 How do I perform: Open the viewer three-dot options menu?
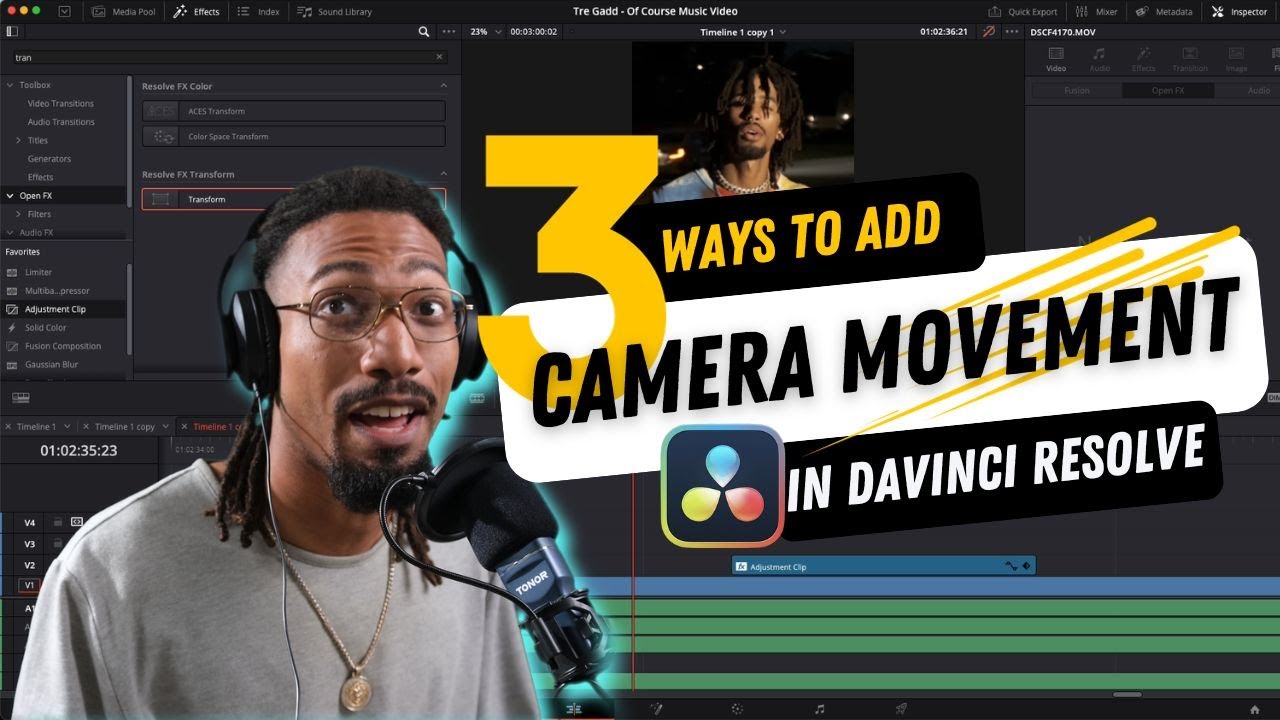[1011, 32]
